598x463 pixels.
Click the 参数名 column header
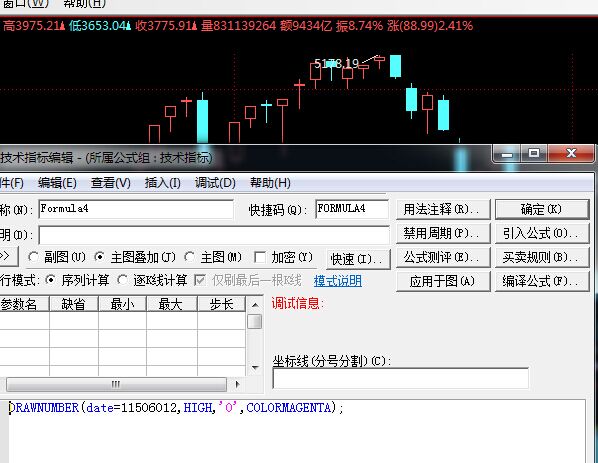(x=24, y=304)
